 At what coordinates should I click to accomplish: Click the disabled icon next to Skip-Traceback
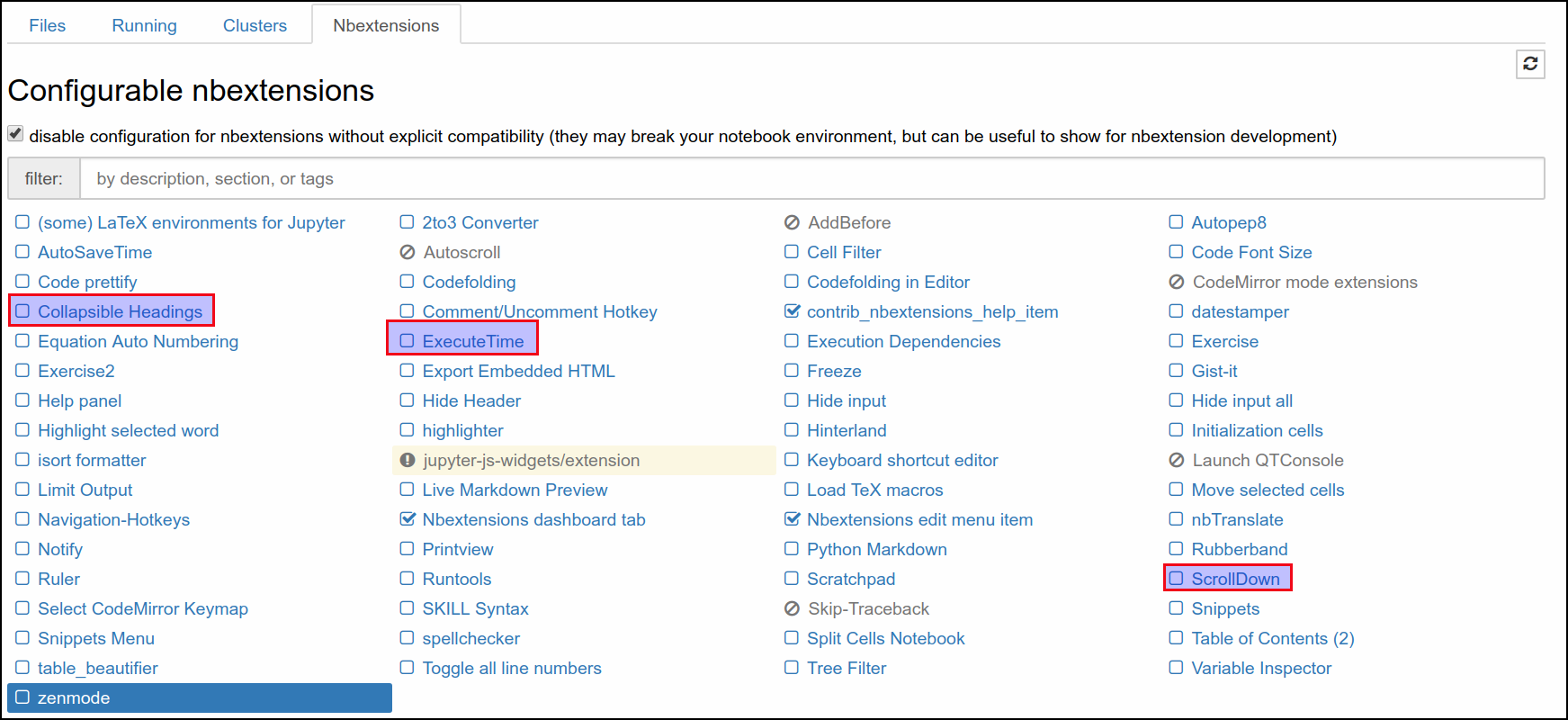tap(792, 608)
